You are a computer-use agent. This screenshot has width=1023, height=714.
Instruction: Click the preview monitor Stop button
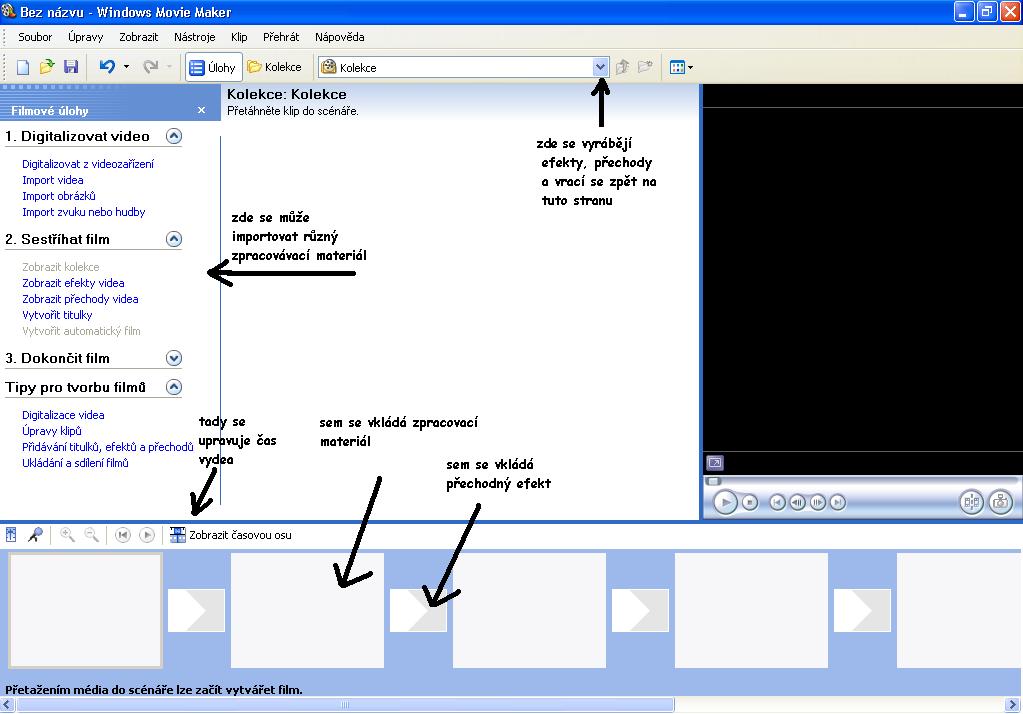coord(750,502)
